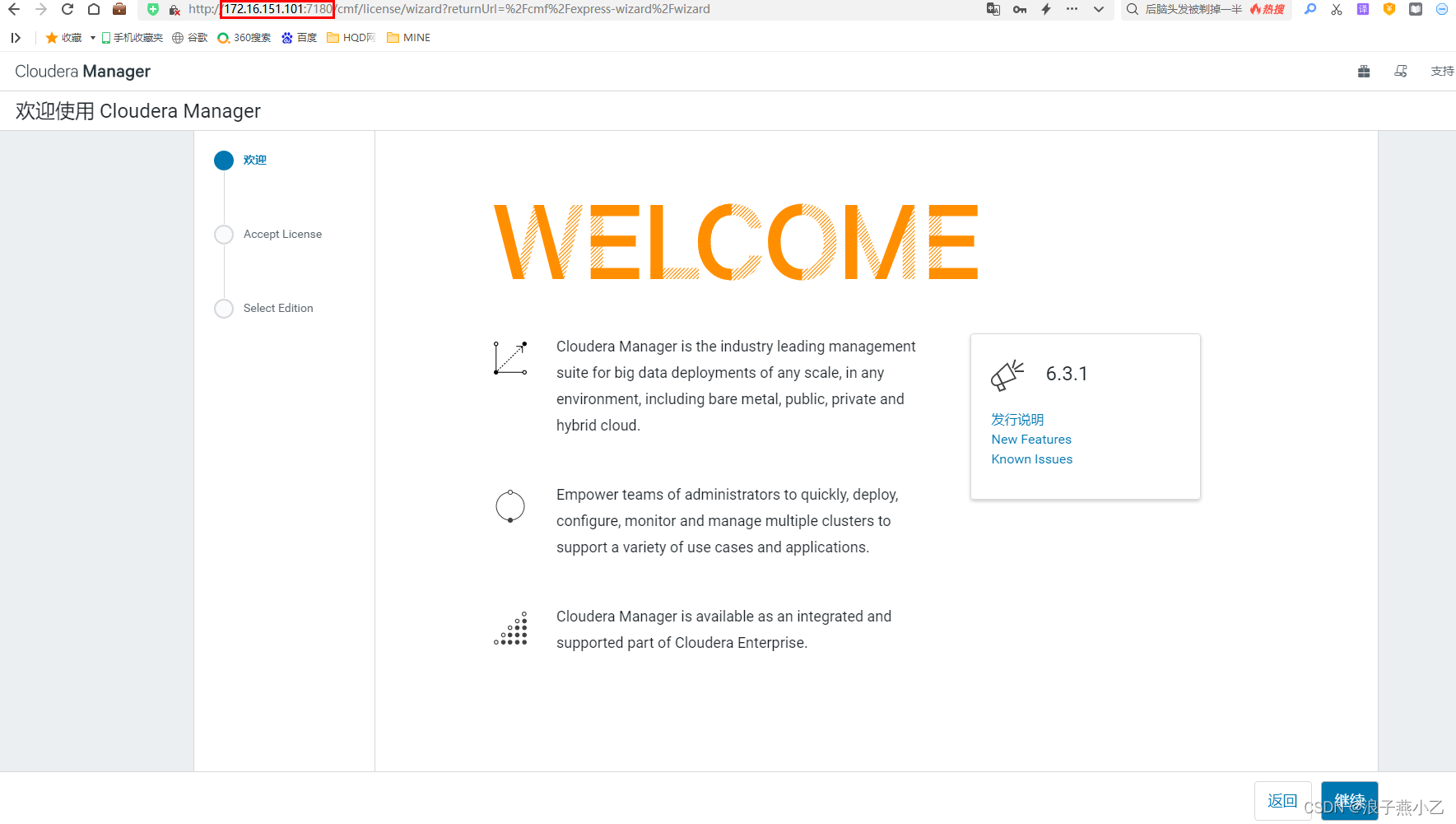Open the browser home page icon
This screenshot has width=1456, height=824.
point(94,10)
